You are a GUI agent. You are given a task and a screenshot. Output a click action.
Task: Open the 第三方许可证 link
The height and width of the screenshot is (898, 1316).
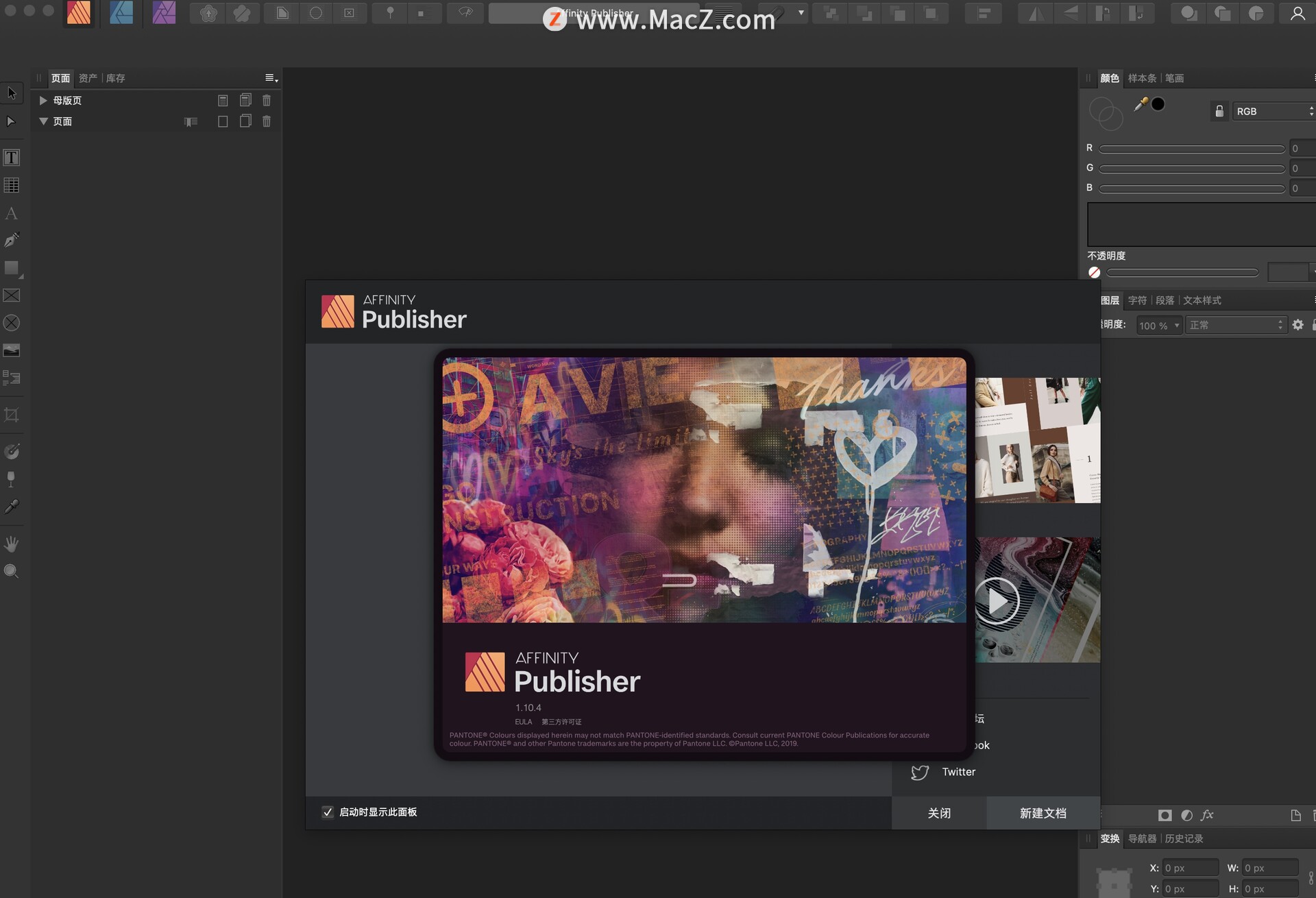click(x=561, y=722)
